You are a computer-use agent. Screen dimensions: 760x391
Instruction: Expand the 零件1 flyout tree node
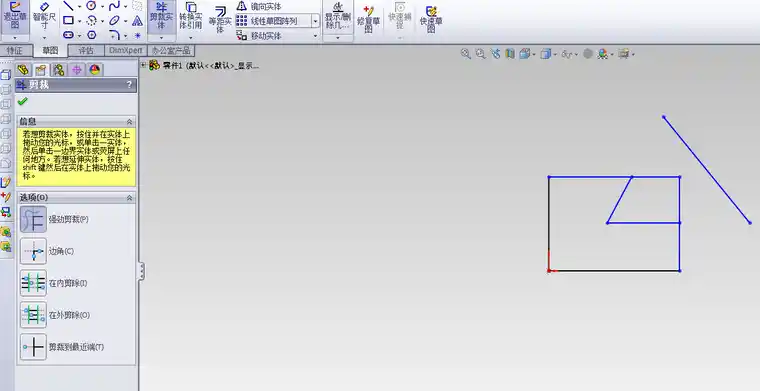(x=143, y=65)
